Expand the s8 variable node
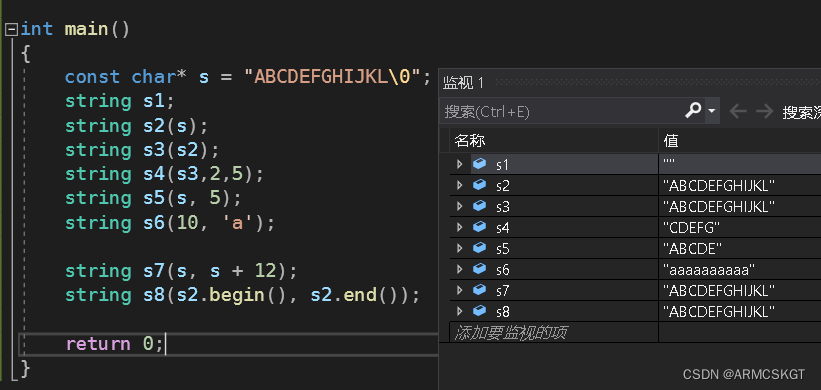 pyautogui.click(x=460, y=311)
